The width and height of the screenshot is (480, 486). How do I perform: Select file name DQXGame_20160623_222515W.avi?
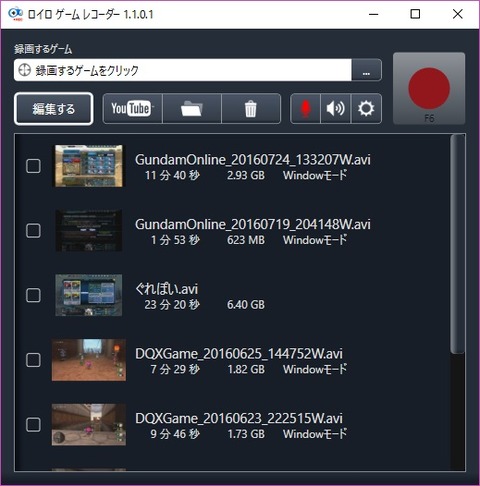pyautogui.click(x=239, y=418)
